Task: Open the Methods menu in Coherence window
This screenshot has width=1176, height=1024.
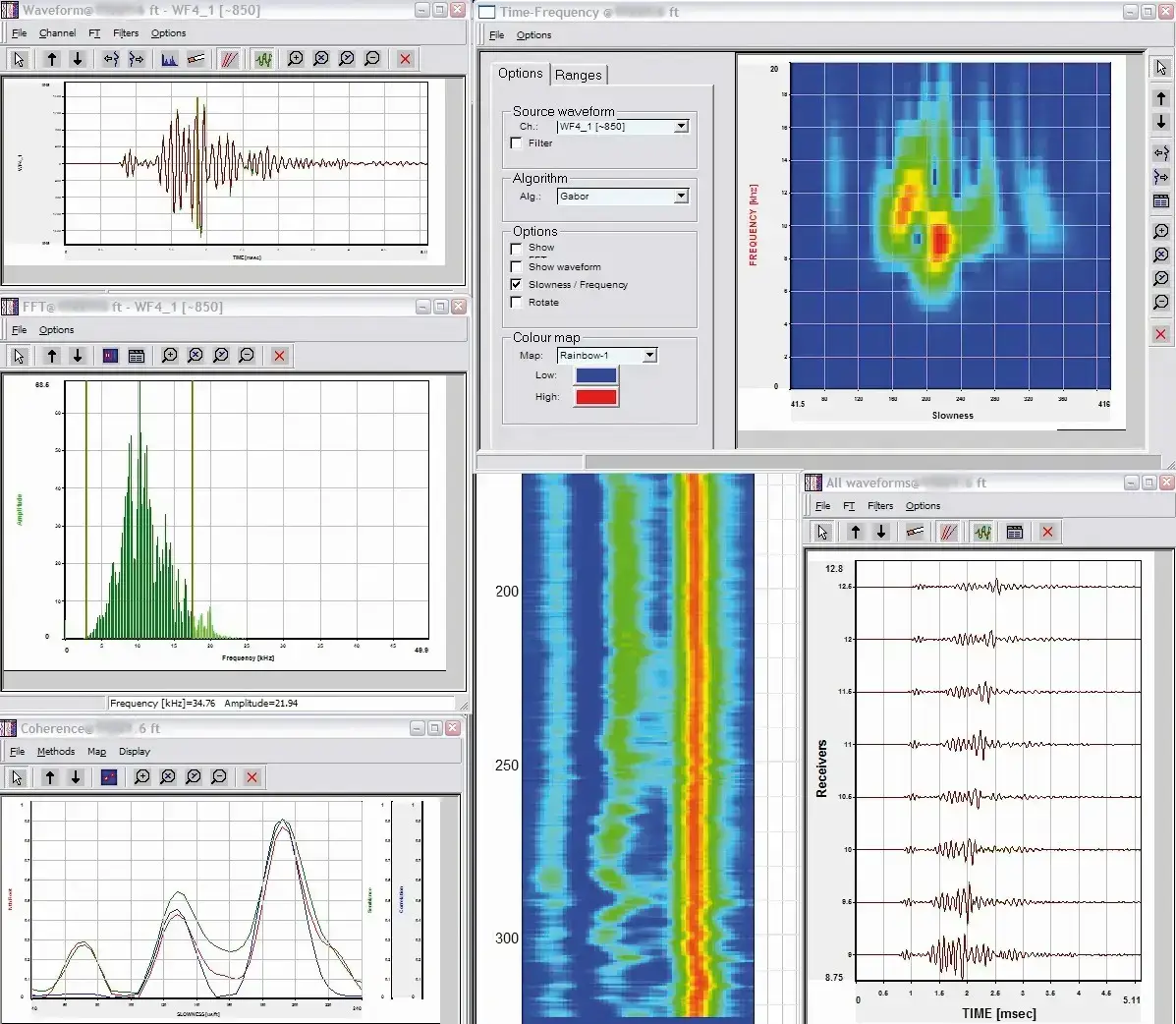Action: [56, 752]
